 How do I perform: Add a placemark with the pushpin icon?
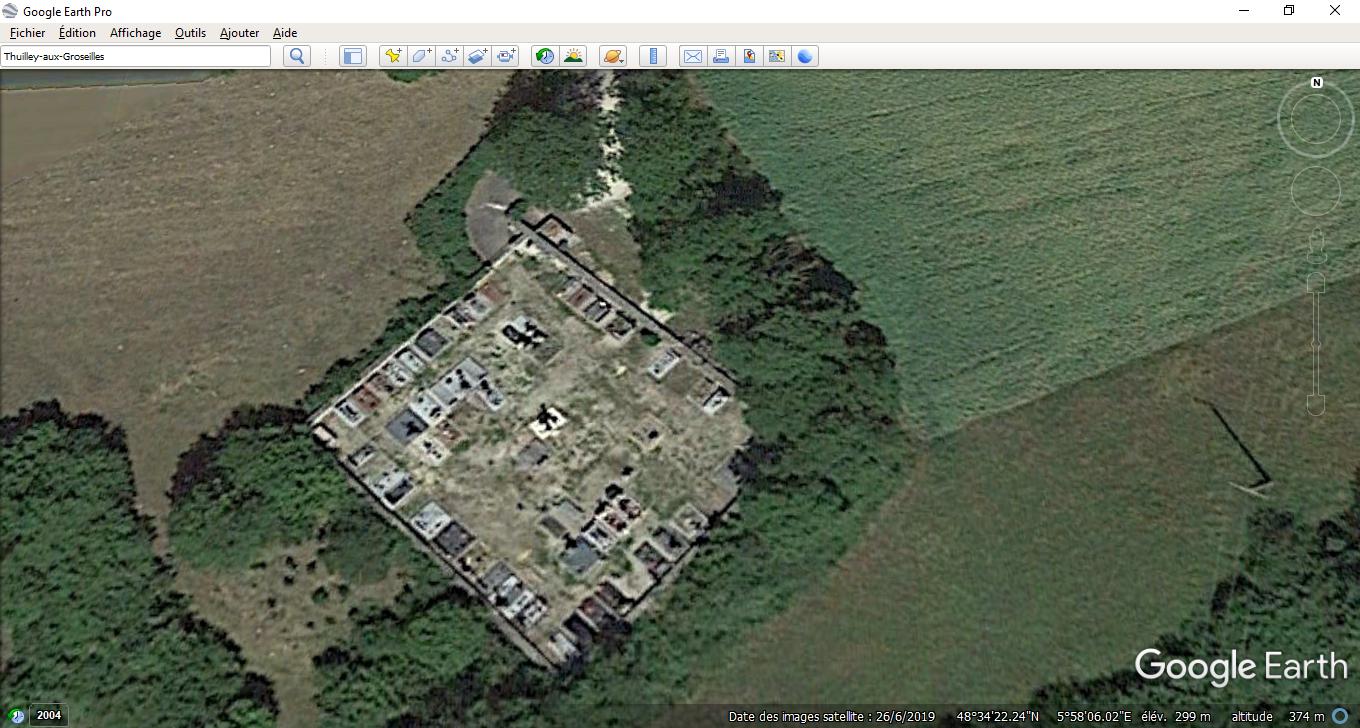tap(394, 56)
